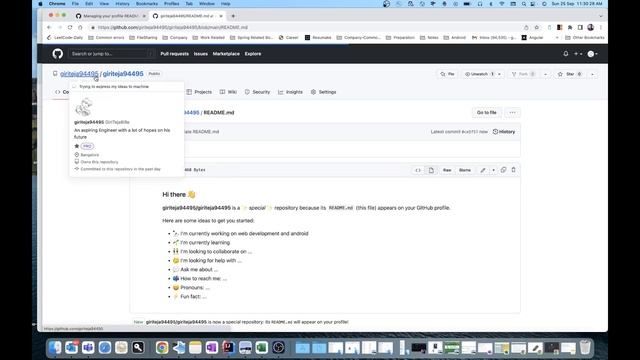
Task: View the commit History
Action: click(504, 131)
